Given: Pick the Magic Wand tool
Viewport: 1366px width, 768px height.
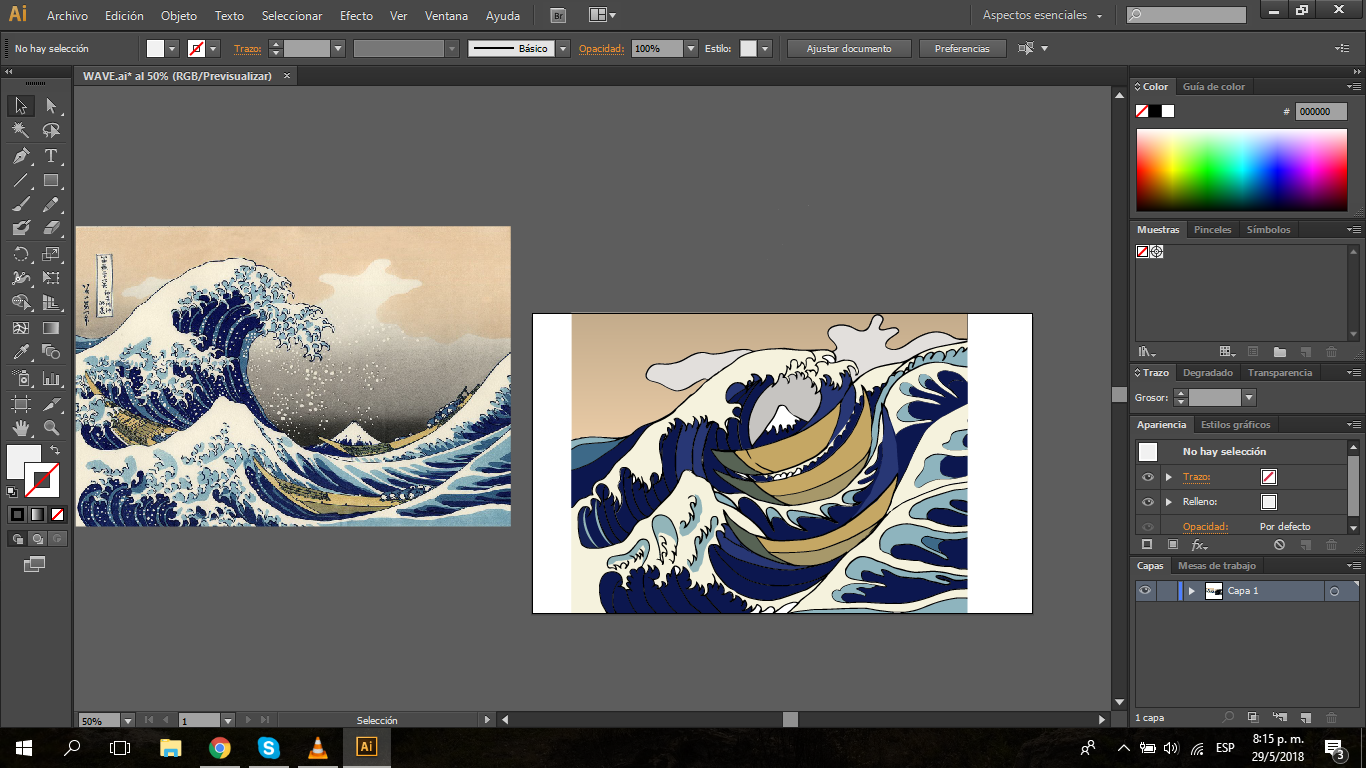Looking at the screenshot, I should click(x=21, y=130).
